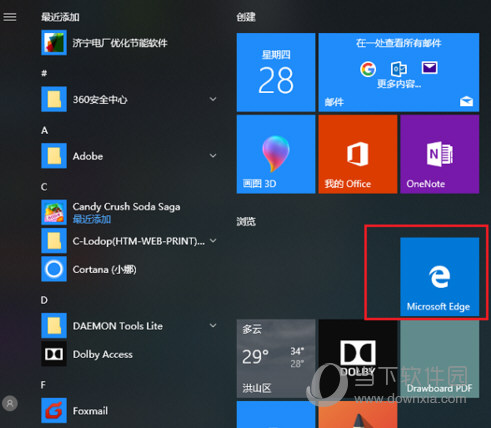Viewport: 491px width, 428px height.
Task: Launch Cortana circle icon
Action: (54, 269)
